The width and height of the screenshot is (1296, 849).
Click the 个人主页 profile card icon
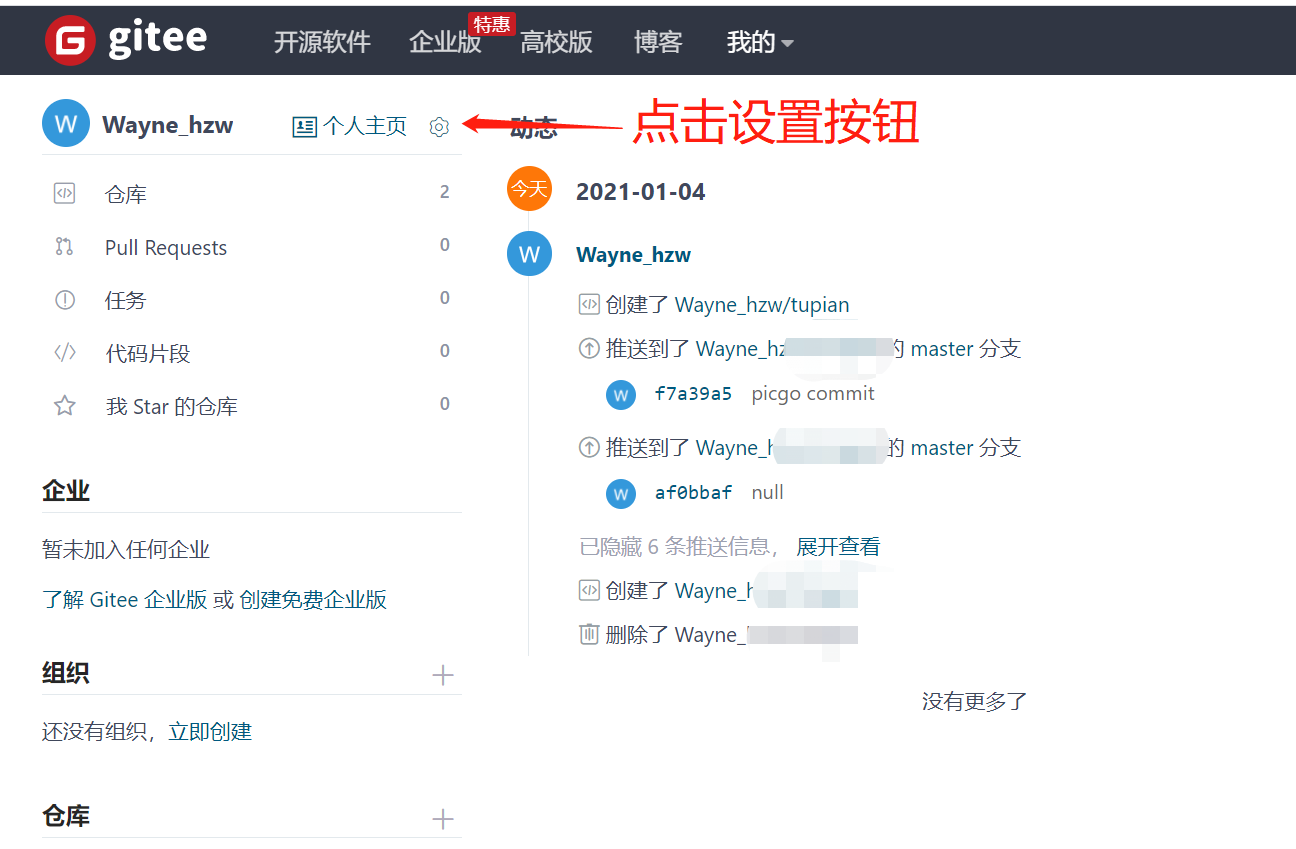click(303, 126)
